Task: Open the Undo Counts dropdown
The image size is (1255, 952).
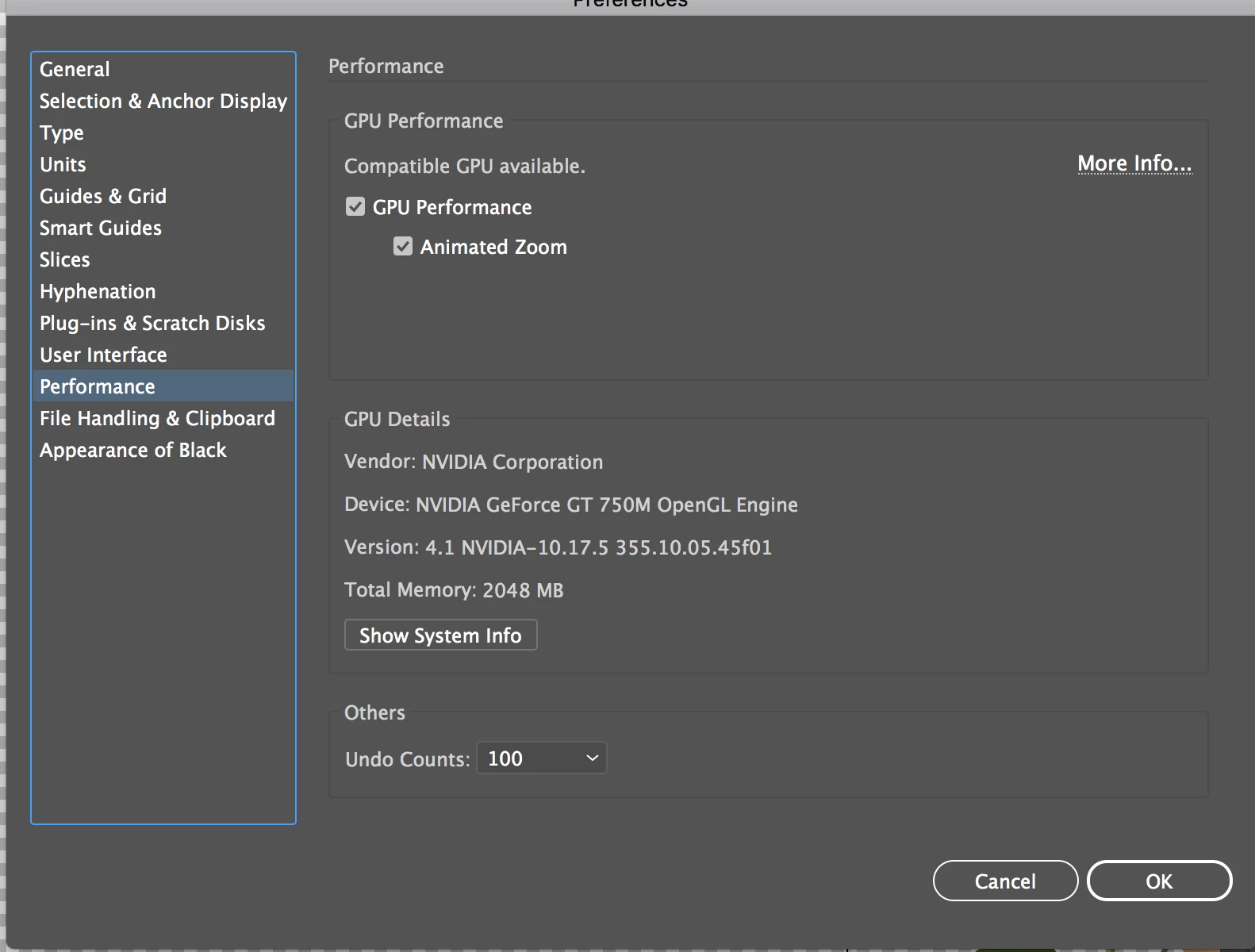Action: point(542,758)
